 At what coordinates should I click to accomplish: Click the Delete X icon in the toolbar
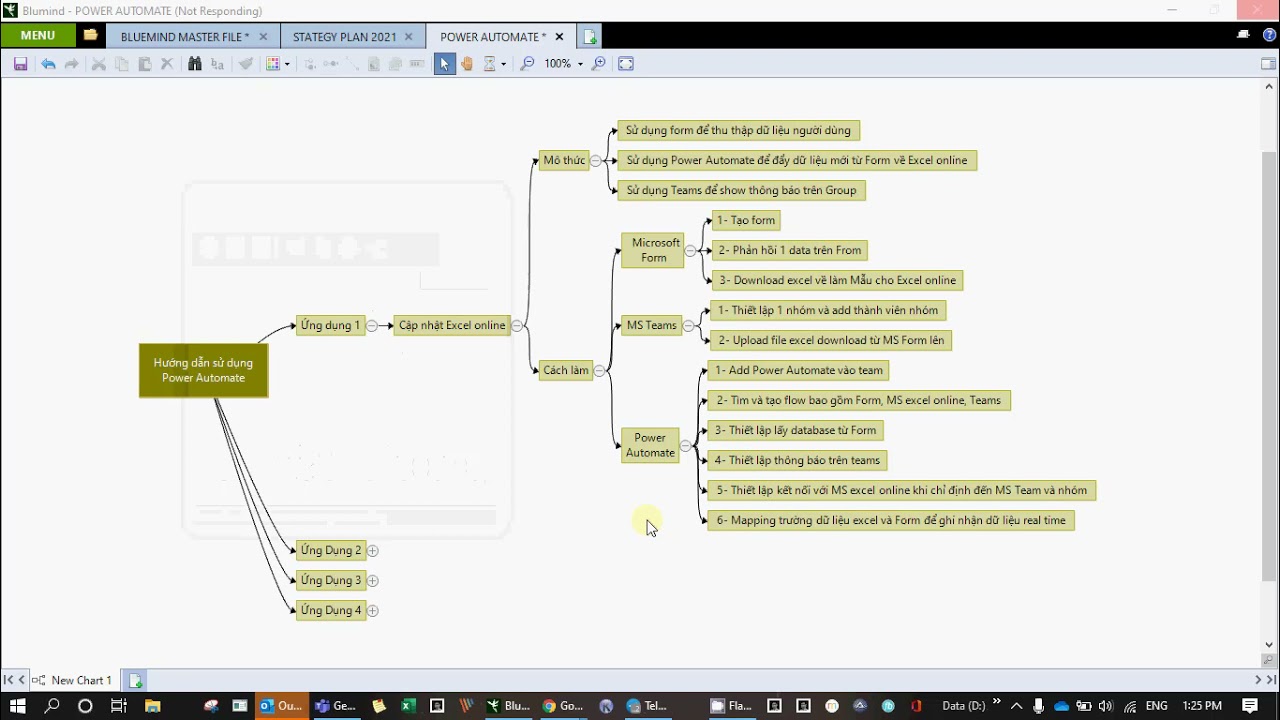[167, 64]
